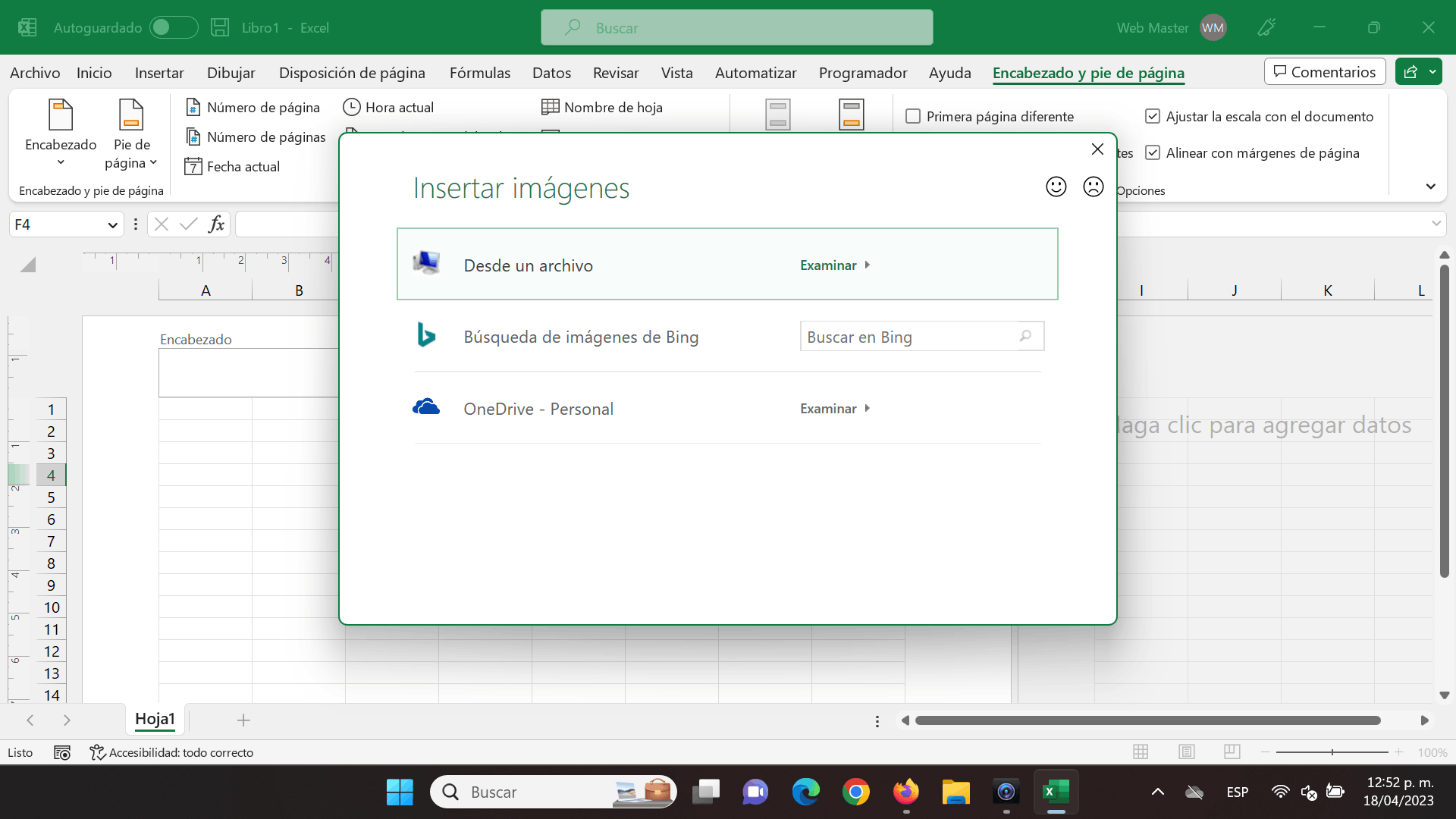Viewport: 1456px width, 819px height.
Task: Enable Primera página diferente checkbox
Action: click(x=913, y=116)
